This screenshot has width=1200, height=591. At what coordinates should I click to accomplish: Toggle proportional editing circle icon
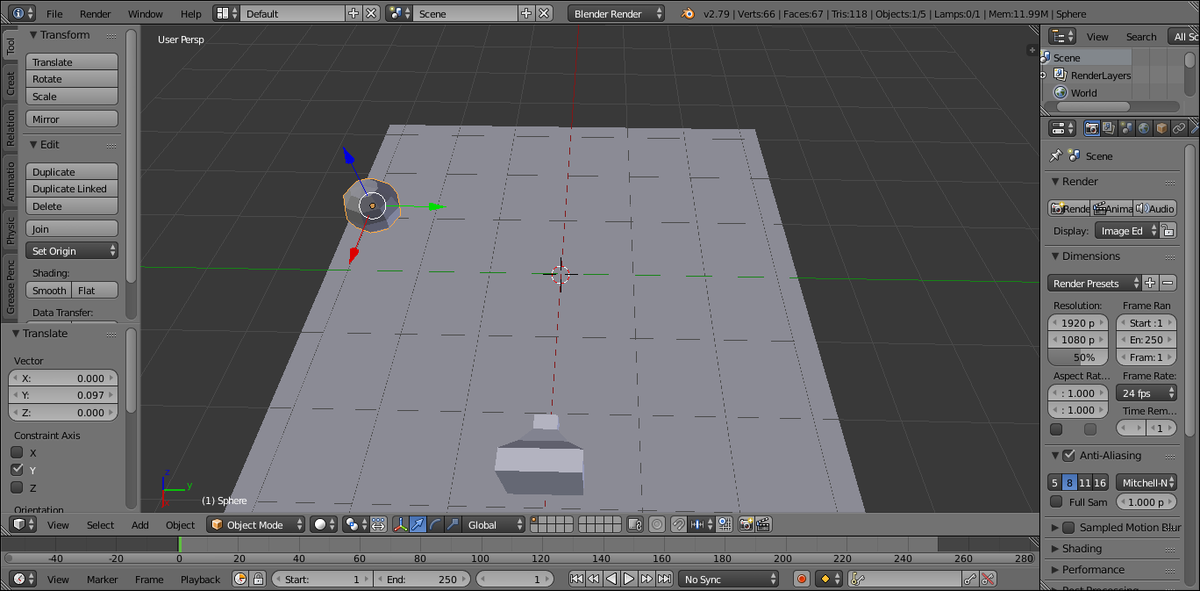click(x=657, y=524)
